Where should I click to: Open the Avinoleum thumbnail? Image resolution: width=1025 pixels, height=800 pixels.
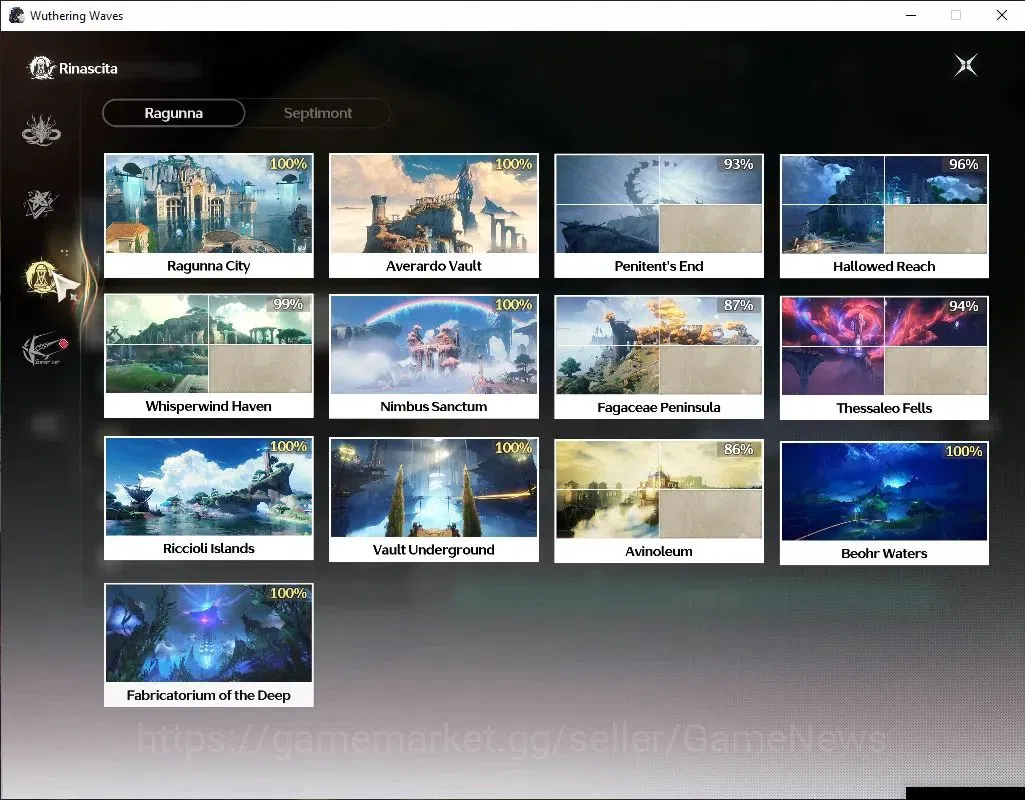659,501
